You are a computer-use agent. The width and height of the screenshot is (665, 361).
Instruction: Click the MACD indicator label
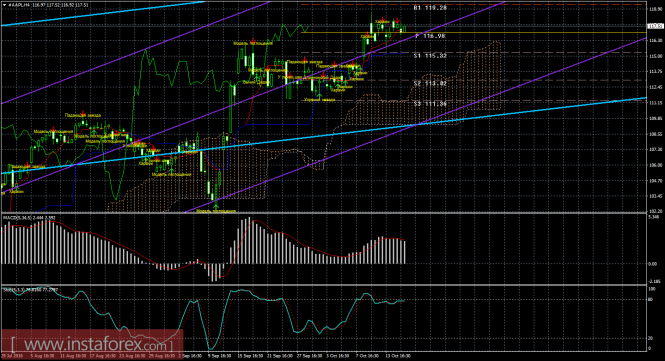(28, 218)
